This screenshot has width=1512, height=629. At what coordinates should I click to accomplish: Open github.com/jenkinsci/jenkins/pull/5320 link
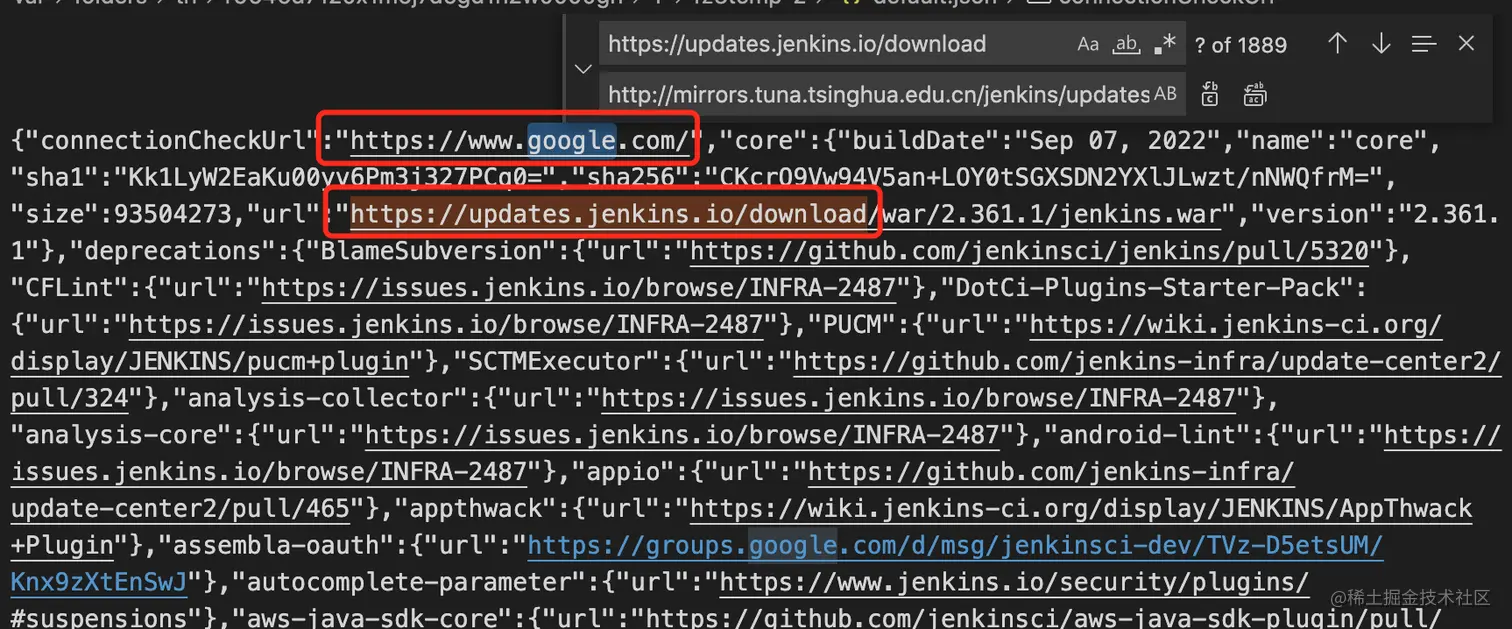[1029, 251]
